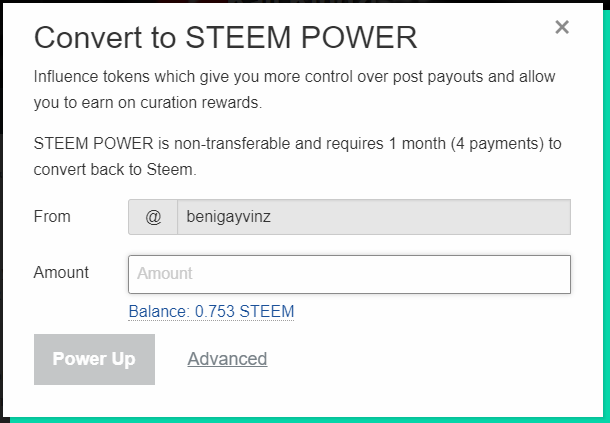This screenshot has width=610, height=423.
Task: Click the "Amount" placeholder text
Action: (165, 274)
